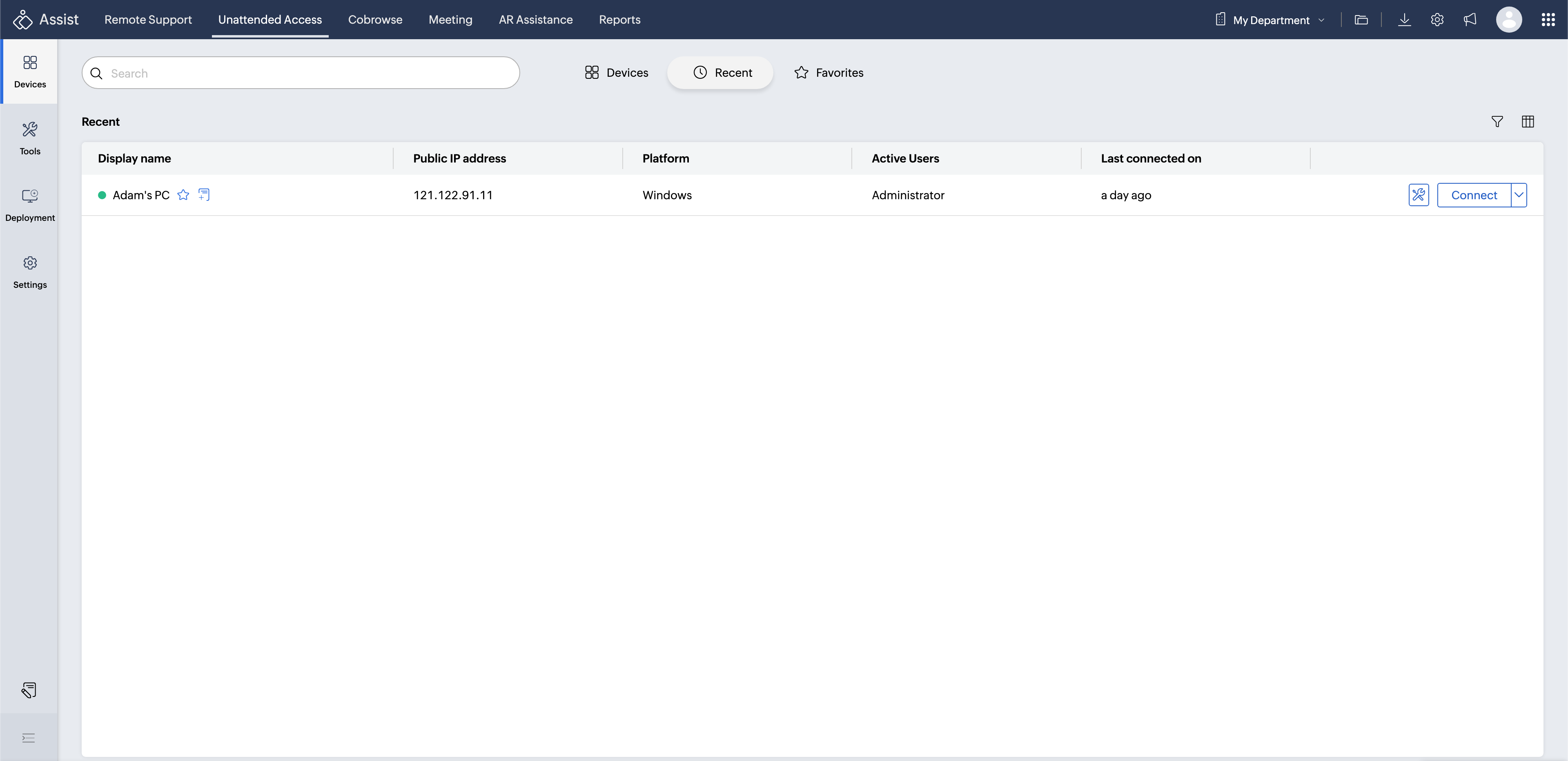Open the column chooser grid icon
This screenshot has width=1568, height=761.
click(1527, 122)
